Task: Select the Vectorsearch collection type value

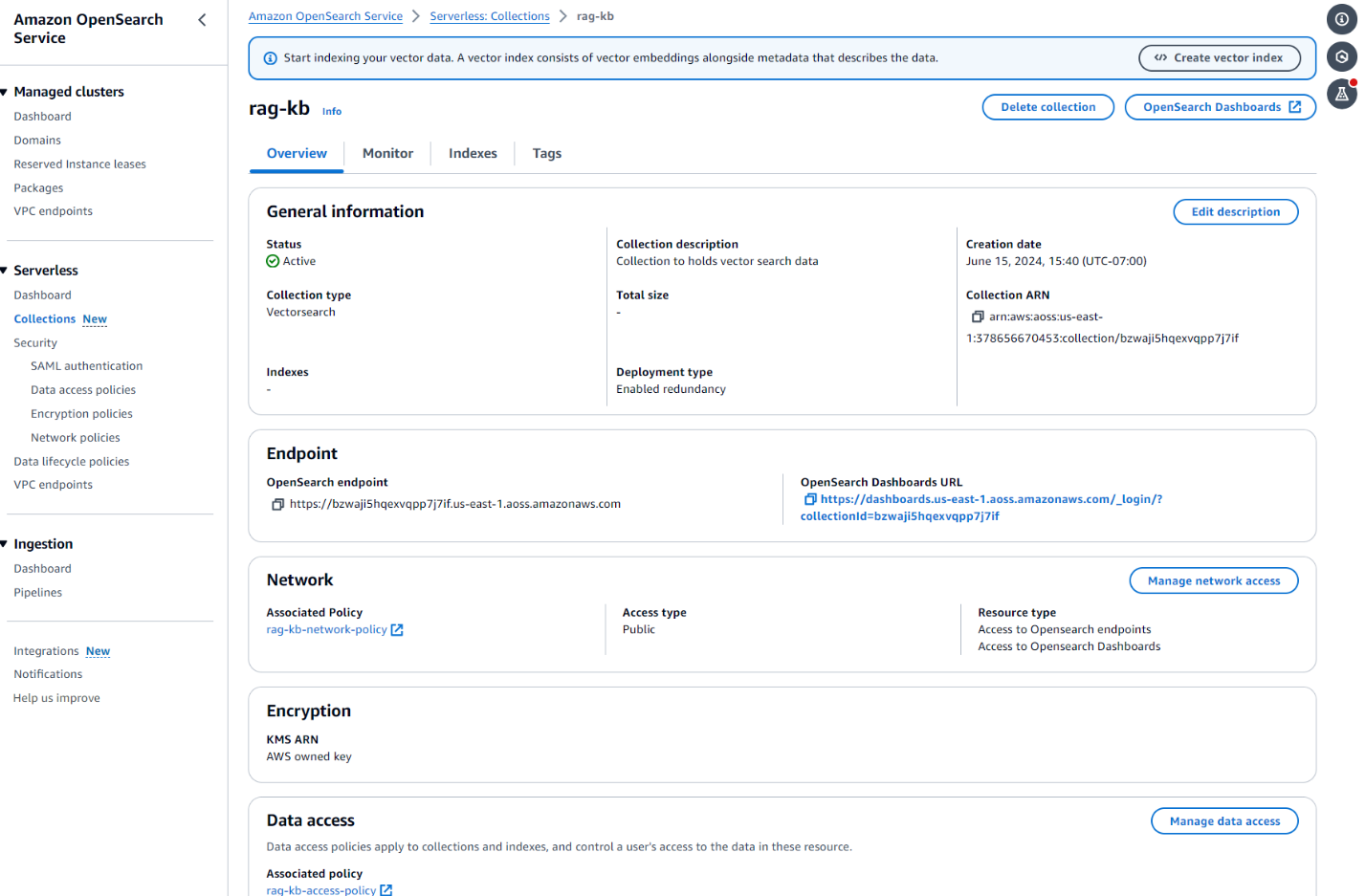Action: [300, 313]
